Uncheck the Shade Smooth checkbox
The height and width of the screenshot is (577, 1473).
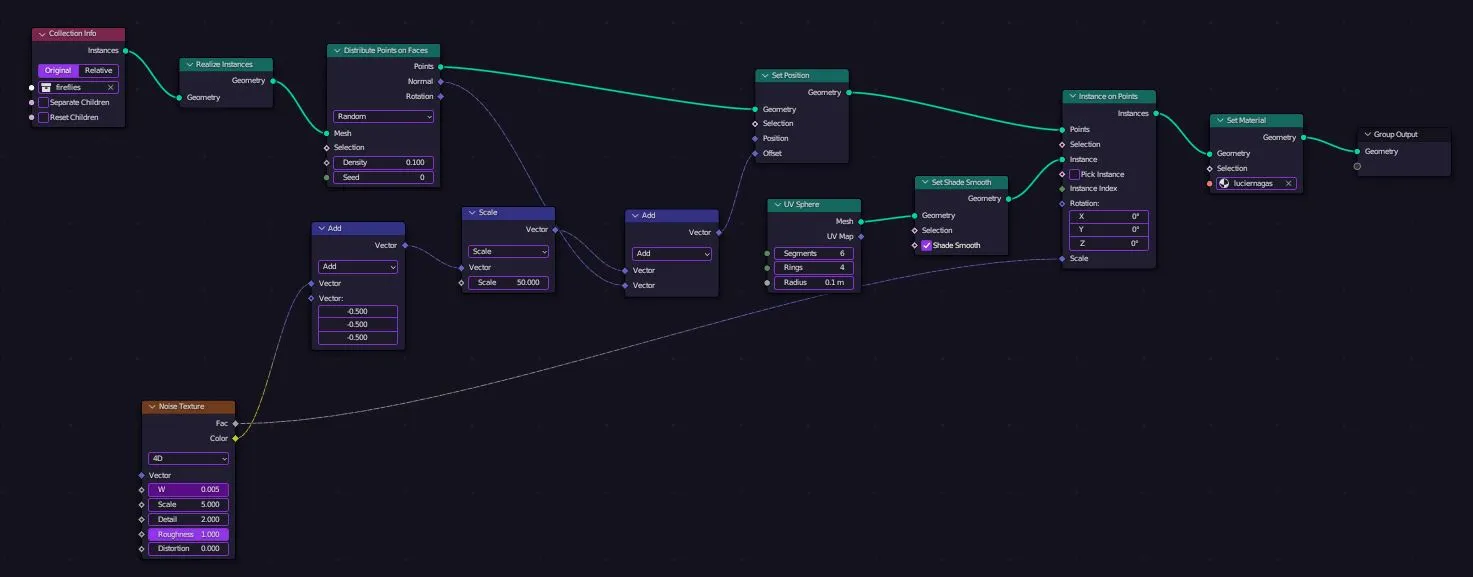click(x=926, y=245)
